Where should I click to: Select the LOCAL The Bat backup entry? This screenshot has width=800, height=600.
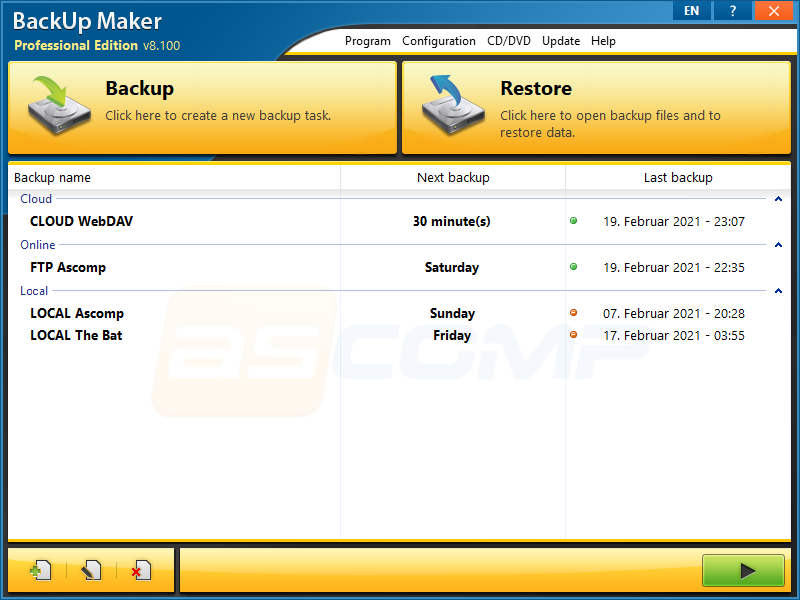click(77, 335)
